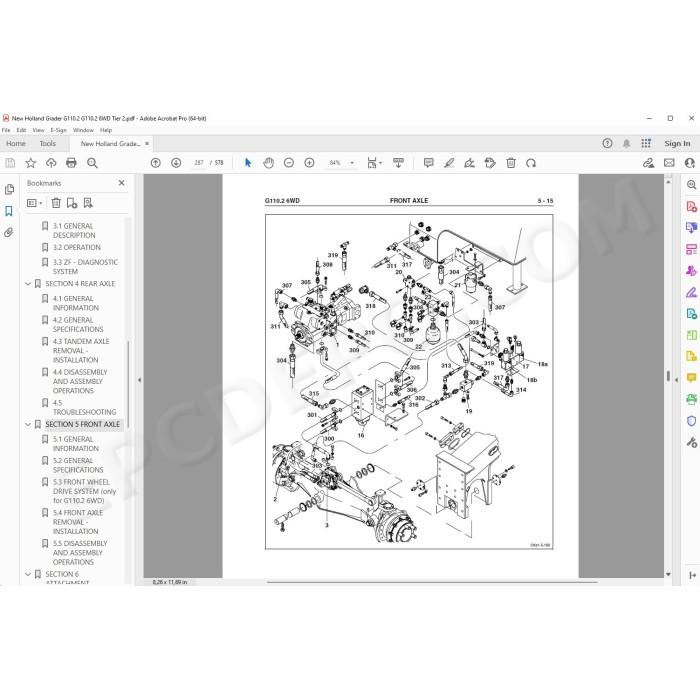Switch to the Tools tab
The image size is (700, 700).
tap(48, 144)
